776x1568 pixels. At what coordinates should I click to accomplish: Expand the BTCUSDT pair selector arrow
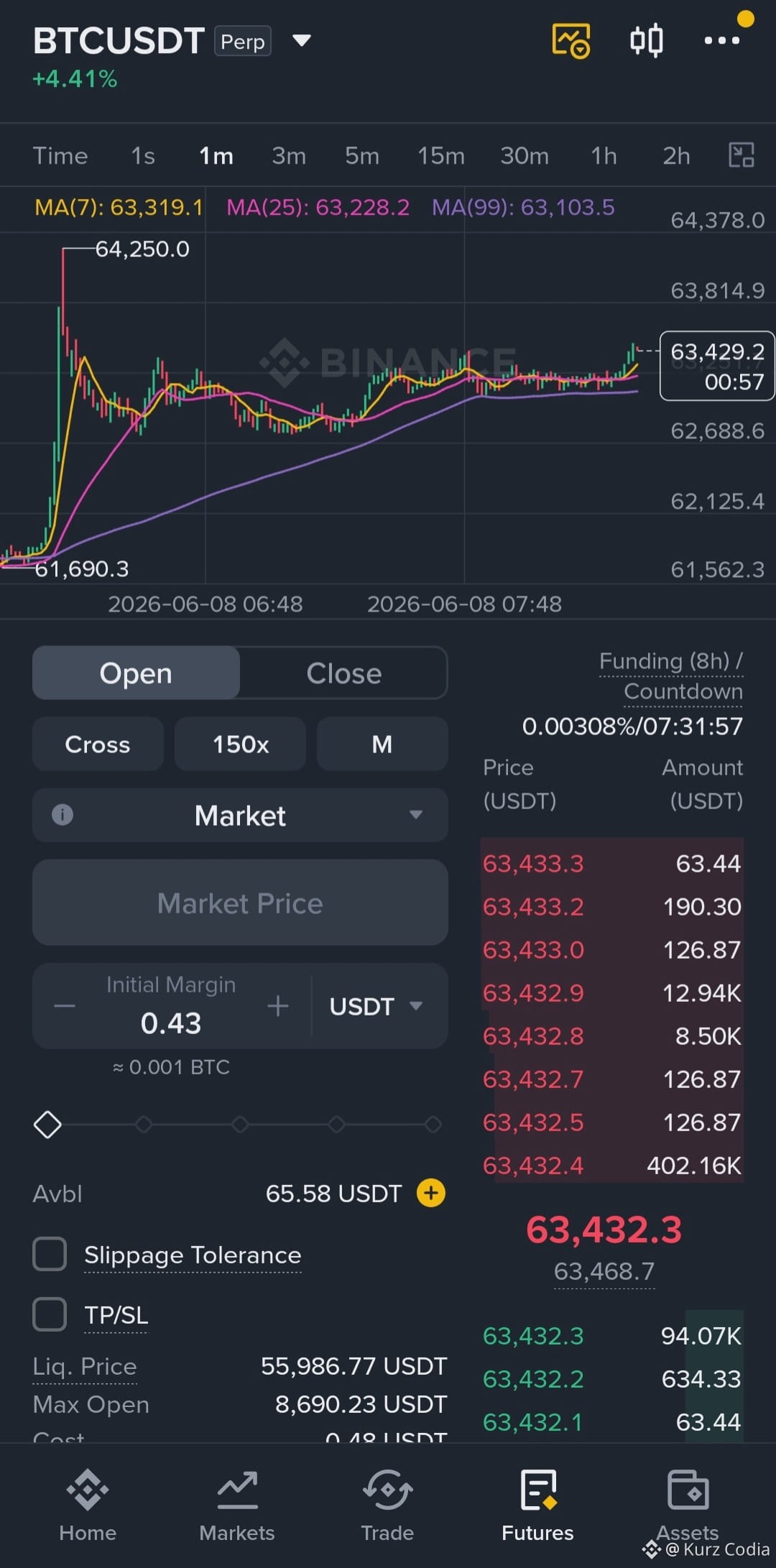pyautogui.click(x=302, y=40)
